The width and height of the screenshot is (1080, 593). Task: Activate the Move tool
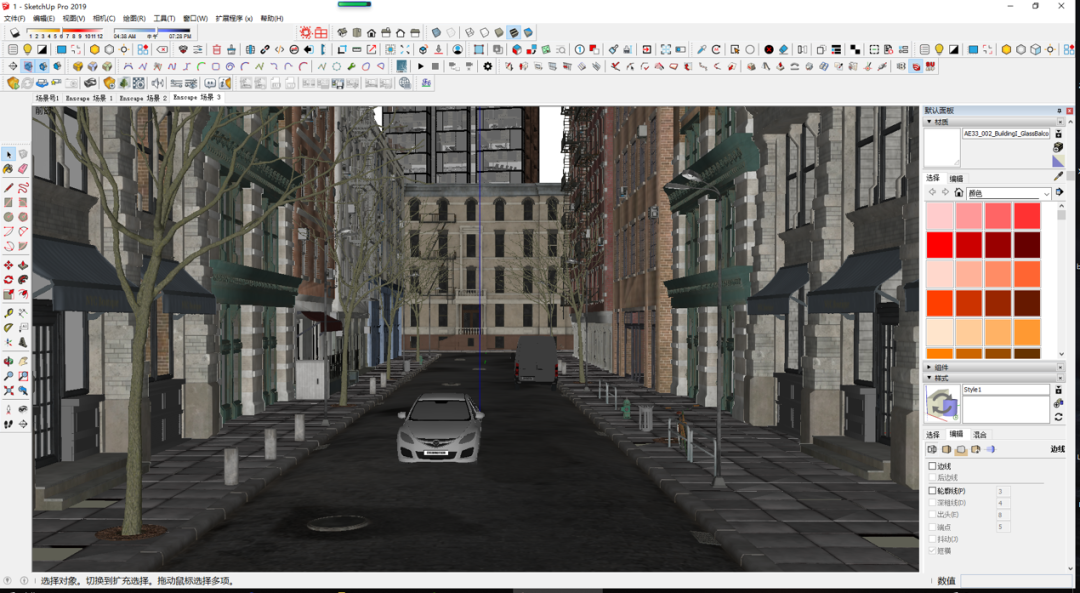coord(8,265)
